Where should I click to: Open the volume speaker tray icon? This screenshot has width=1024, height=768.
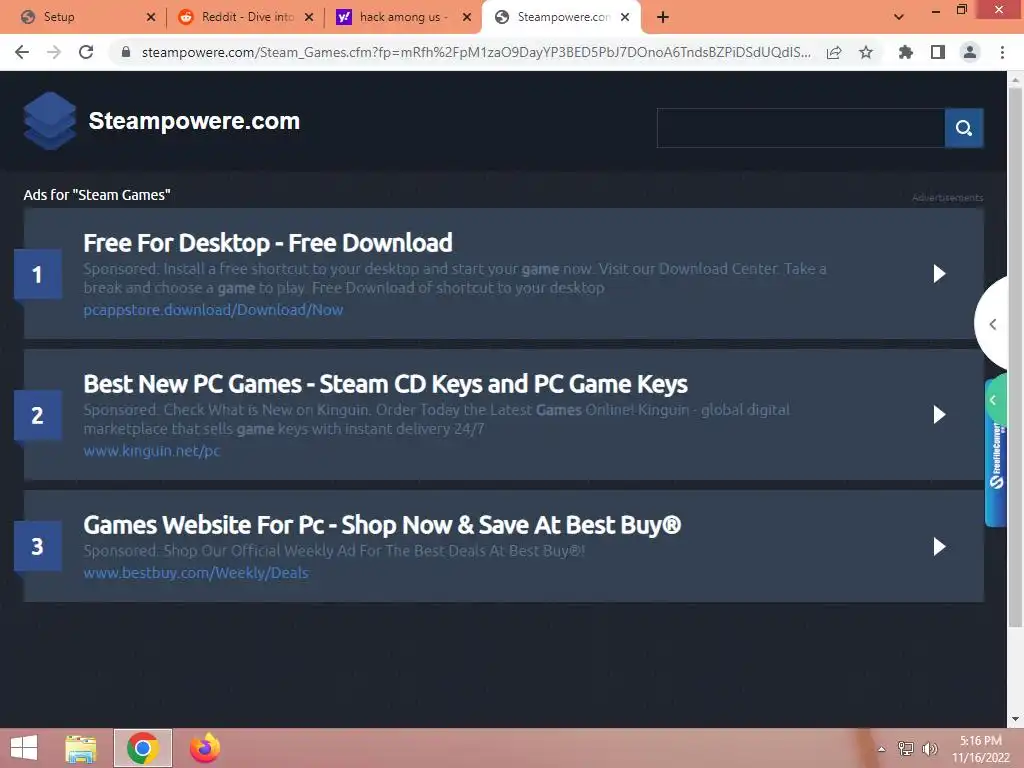coord(929,748)
